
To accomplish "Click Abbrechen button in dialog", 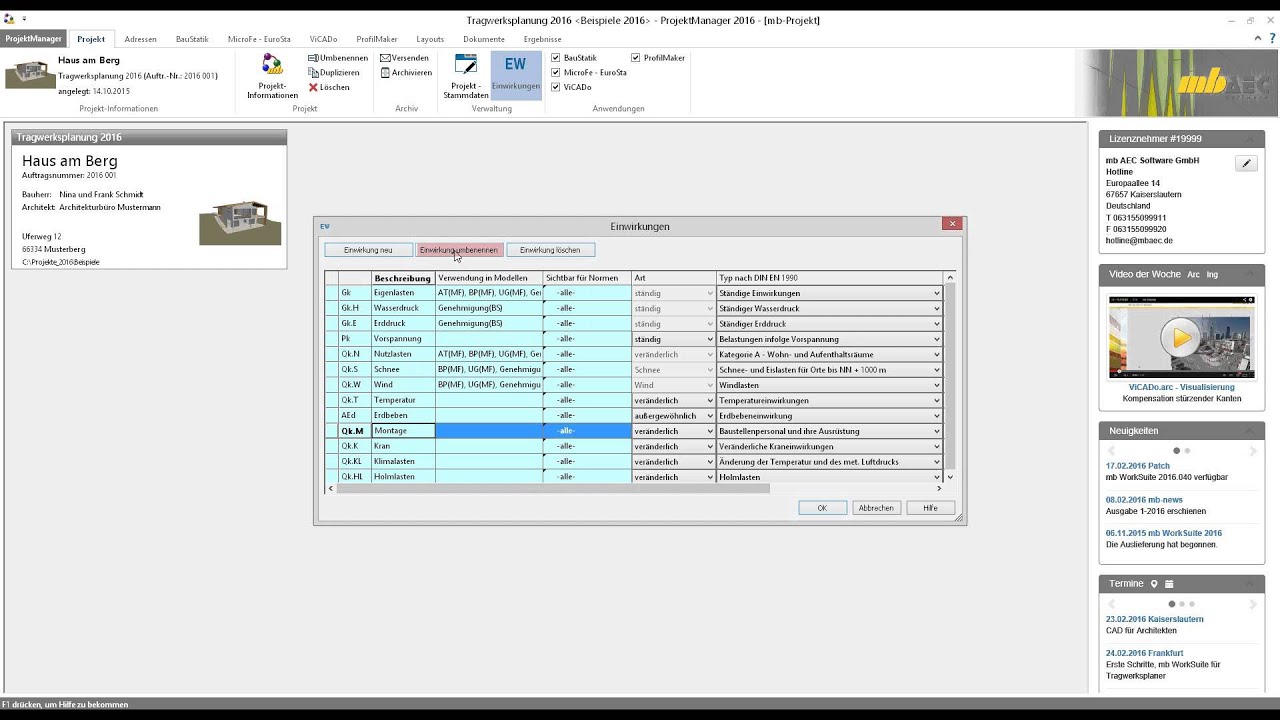I will click(876, 508).
